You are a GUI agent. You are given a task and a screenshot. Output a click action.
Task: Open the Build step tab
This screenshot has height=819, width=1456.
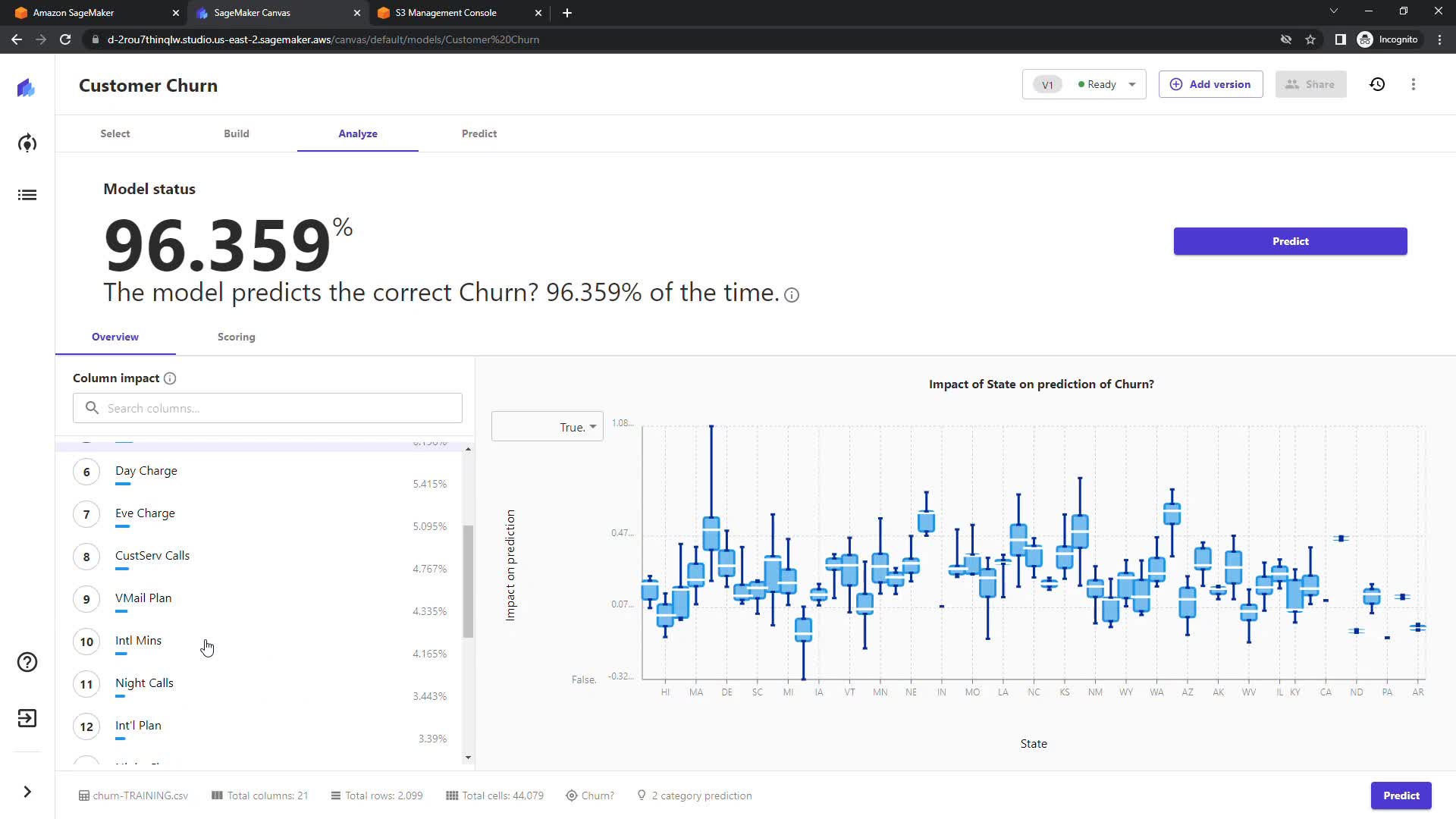coord(236,133)
